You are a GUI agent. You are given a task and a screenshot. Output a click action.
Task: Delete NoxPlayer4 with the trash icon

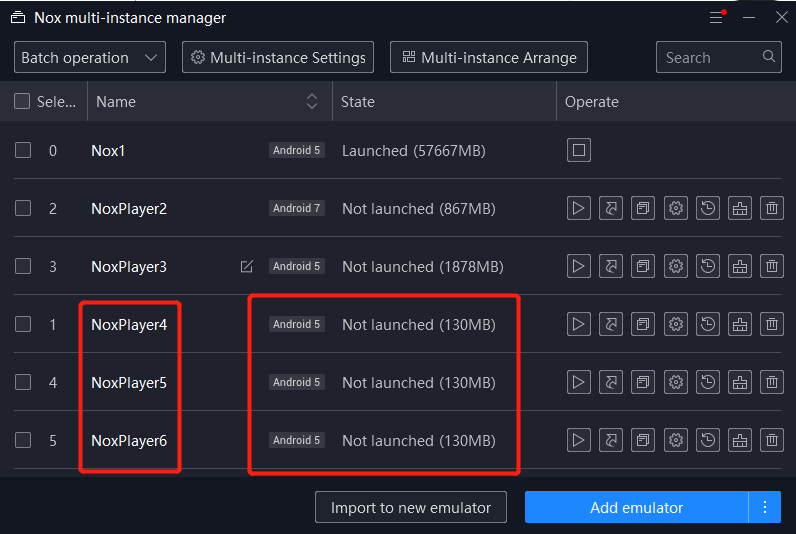point(772,324)
